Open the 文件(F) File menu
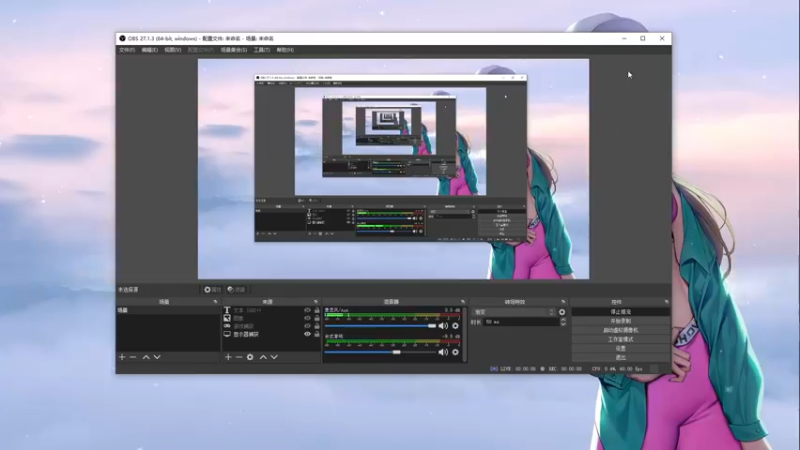800x450 pixels. [x=127, y=50]
